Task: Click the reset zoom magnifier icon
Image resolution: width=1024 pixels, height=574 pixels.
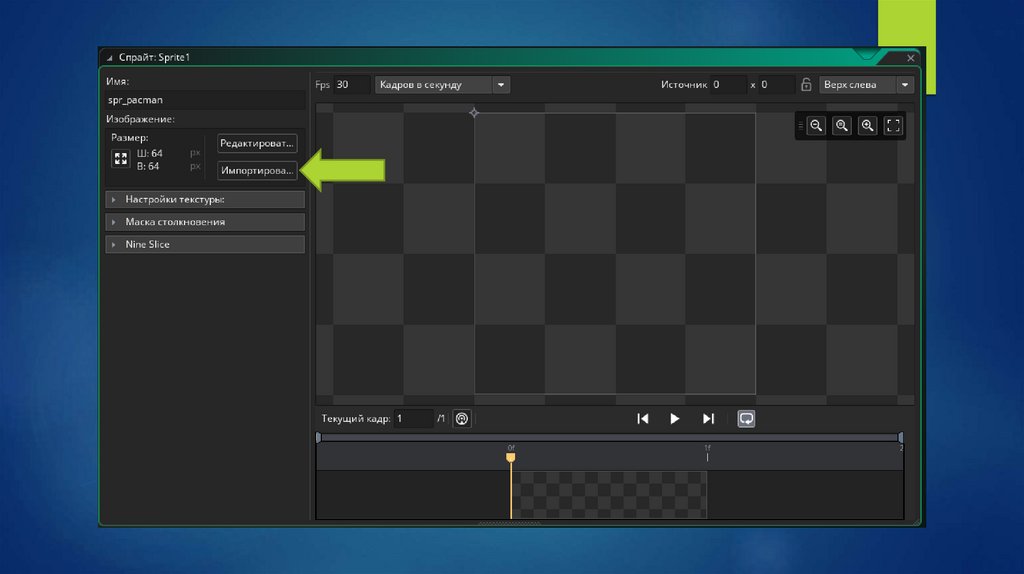Action: click(x=842, y=125)
